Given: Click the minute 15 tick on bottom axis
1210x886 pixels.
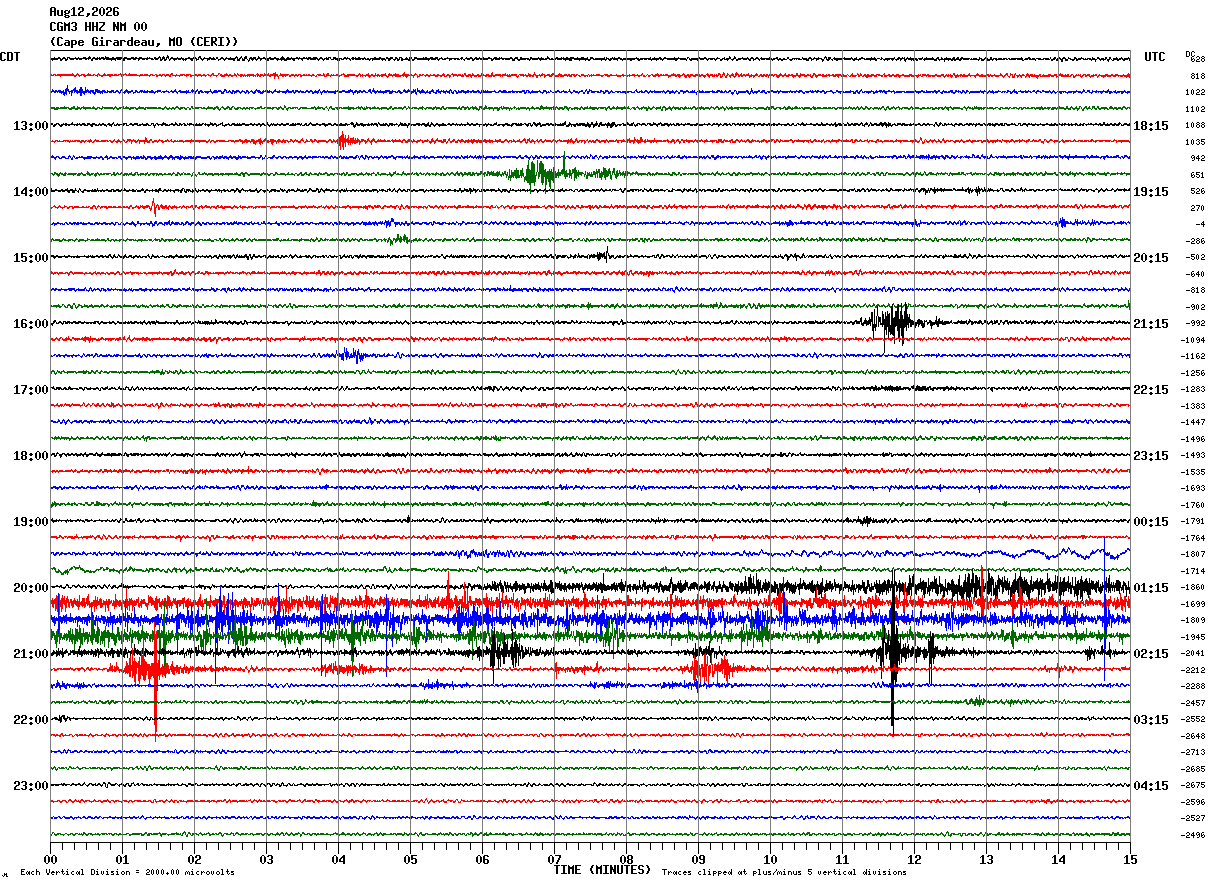Looking at the screenshot, I should (x=1130, y=859).
